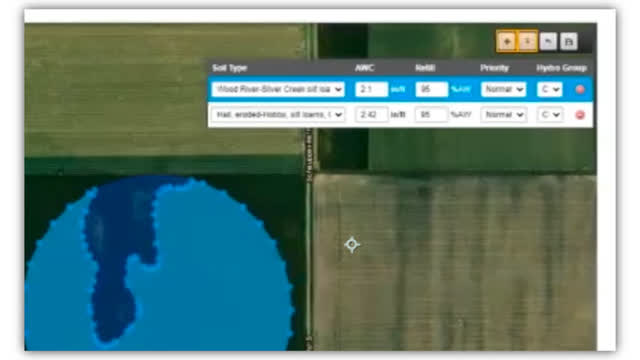The image size is (640, 360).
Task: Click the Soil Type column header
Action: point(230,68)
